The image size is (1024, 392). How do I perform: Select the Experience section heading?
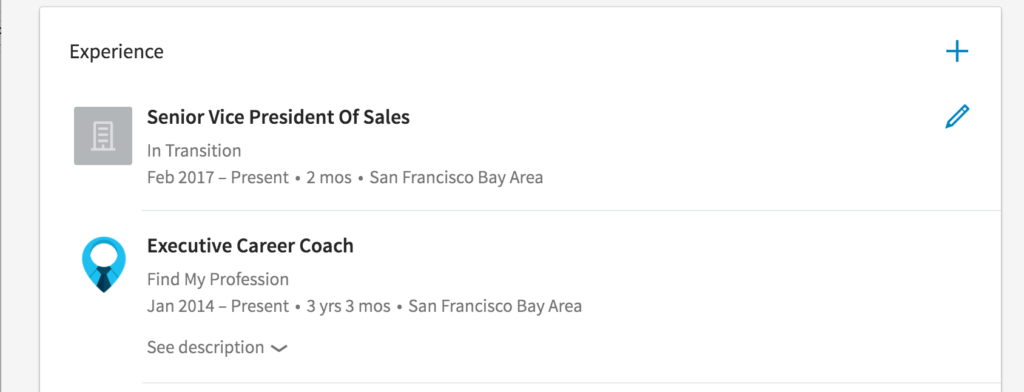[116, 52]
